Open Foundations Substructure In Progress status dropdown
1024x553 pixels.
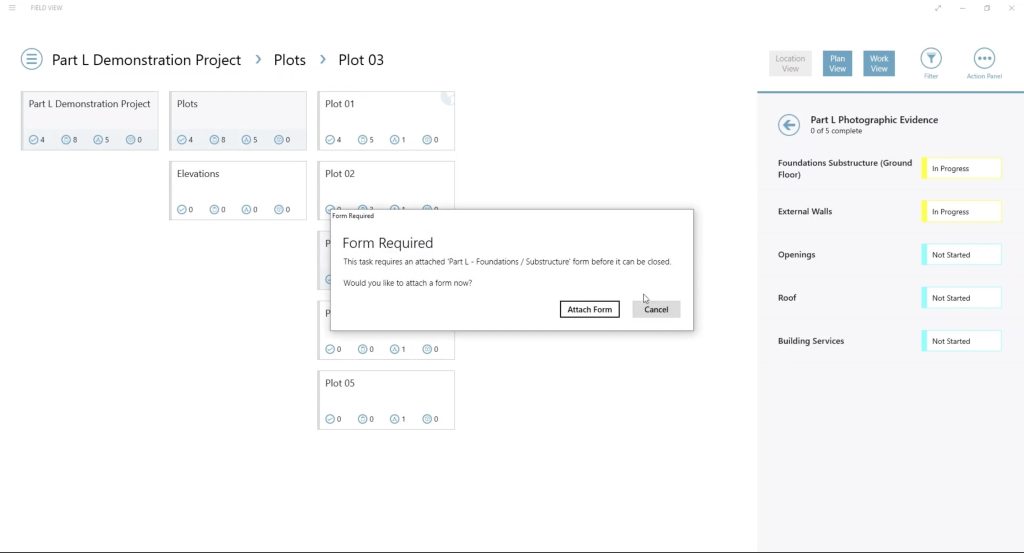pos(962,169)
